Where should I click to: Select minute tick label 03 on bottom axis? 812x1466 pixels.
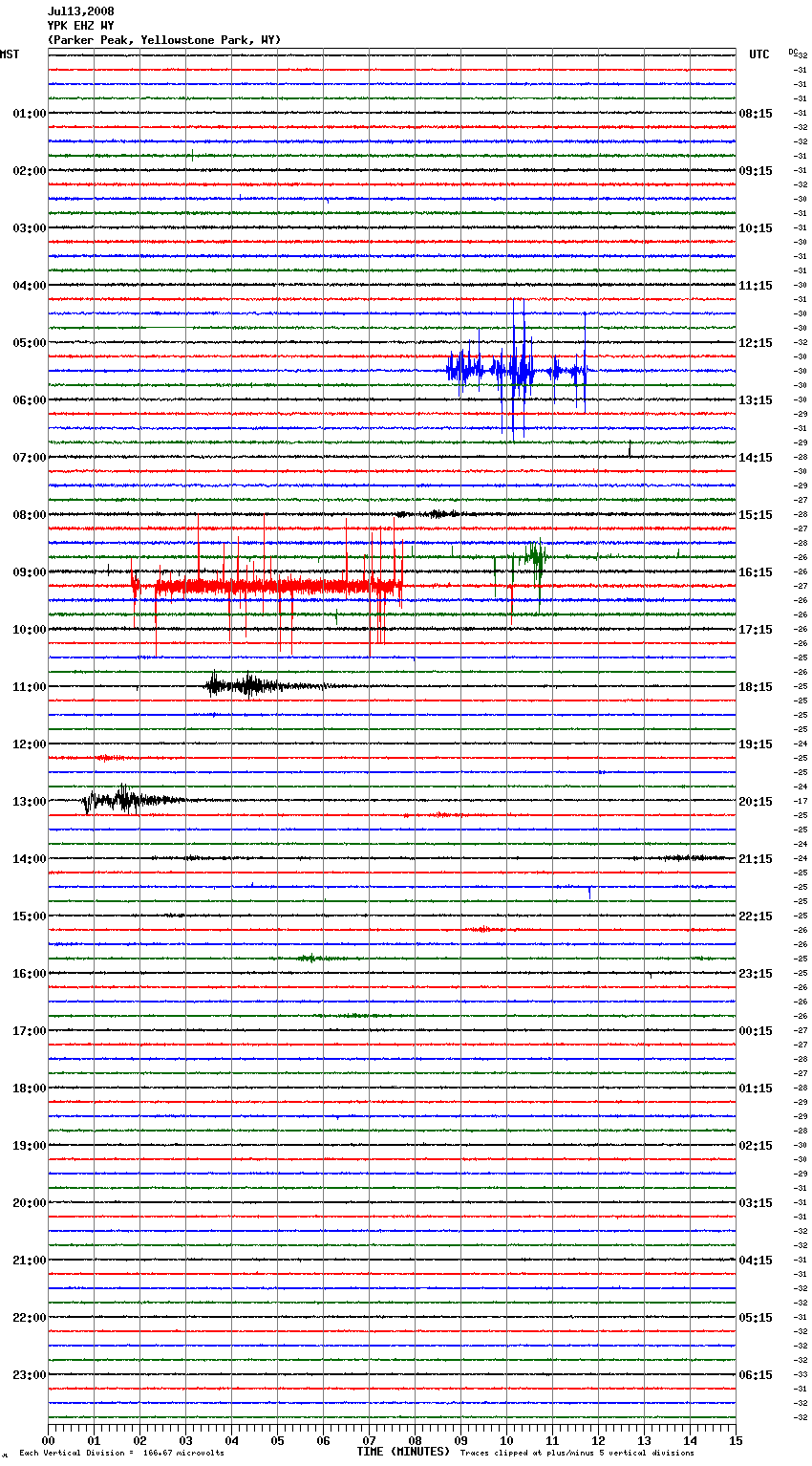185,1440
